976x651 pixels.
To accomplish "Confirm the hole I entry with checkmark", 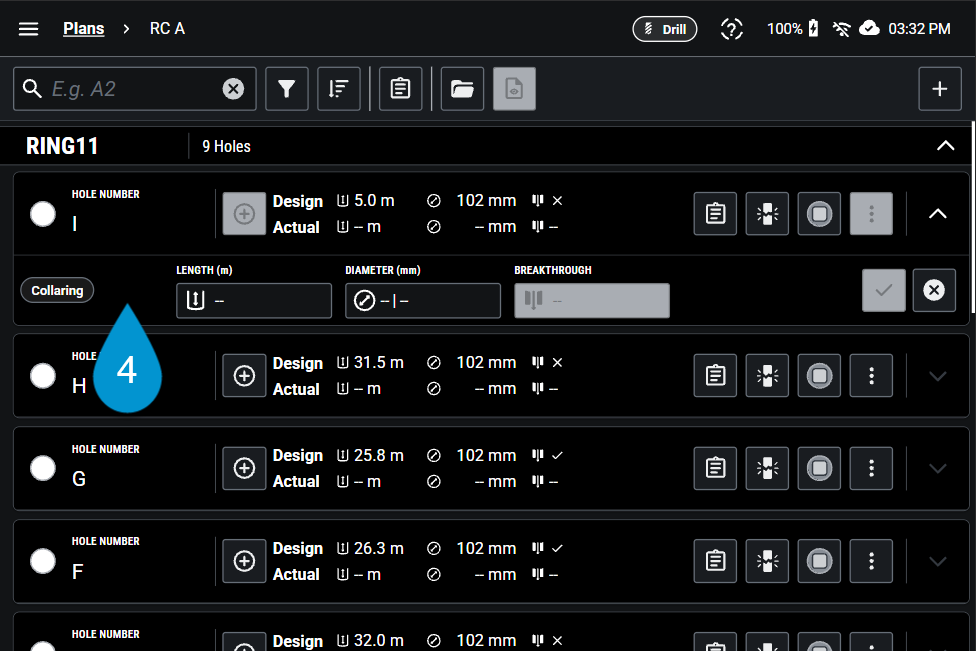I will [x=883, y=290].
